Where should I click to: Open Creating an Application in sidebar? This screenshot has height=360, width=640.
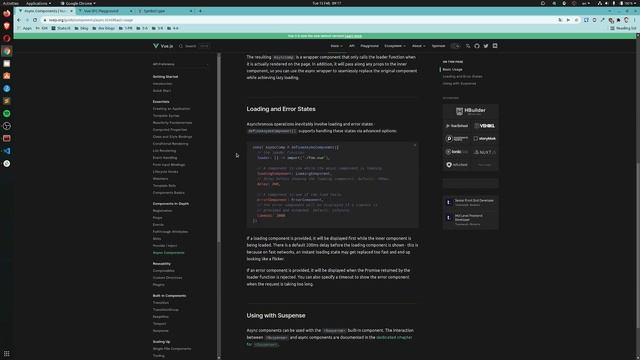click(x=171, y=109)
